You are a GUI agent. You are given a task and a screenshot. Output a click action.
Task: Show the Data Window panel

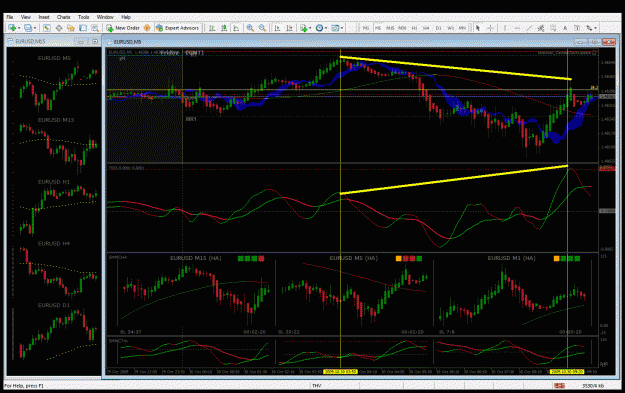coord(59,28)
